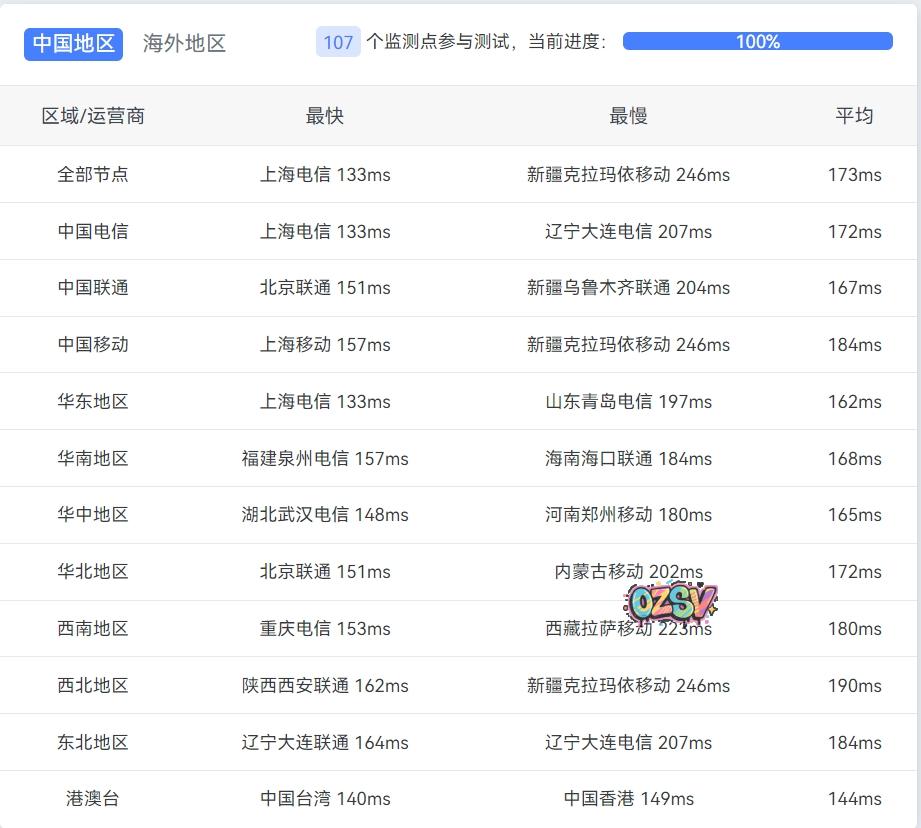The height and width of the screenshot is (828, 921).
Task: Click the 平均 column header
Action: tap(854, 116)
